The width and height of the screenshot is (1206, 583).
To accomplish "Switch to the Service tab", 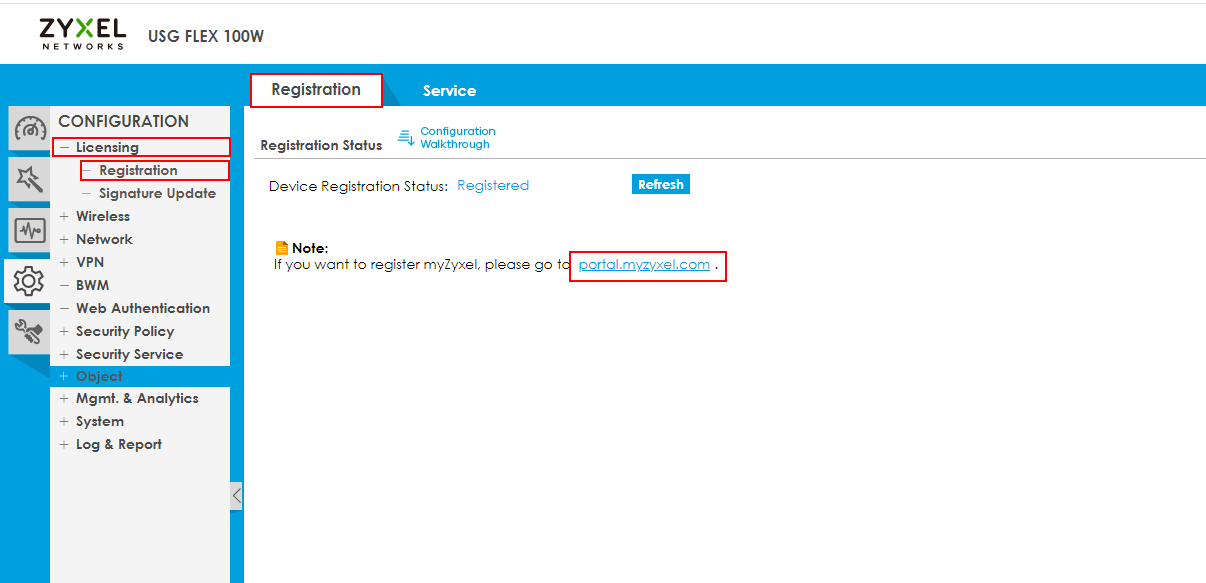I will (x=449, y=91).
